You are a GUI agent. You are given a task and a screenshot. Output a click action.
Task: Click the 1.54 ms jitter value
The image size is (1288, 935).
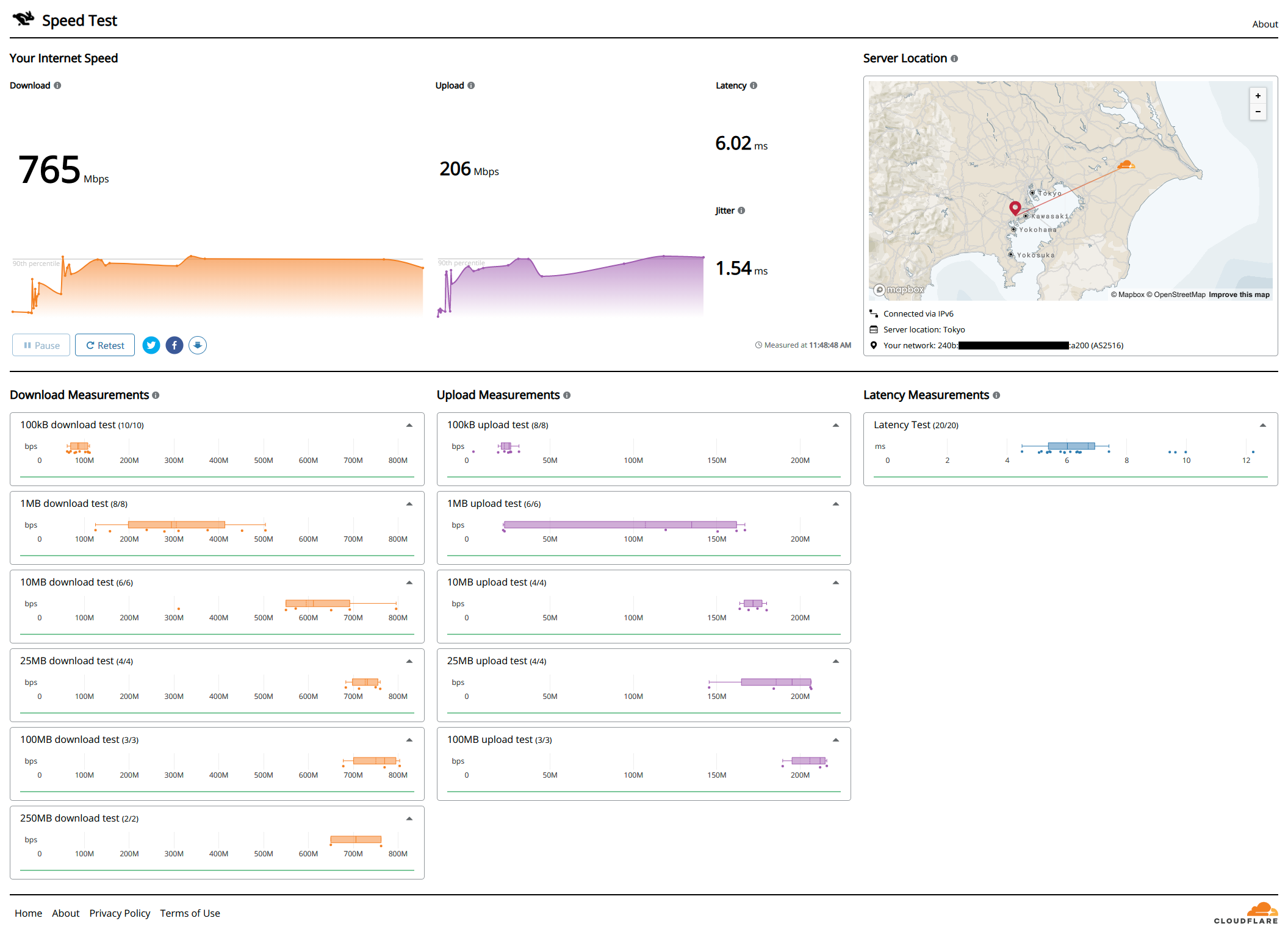tap(741, 268)
